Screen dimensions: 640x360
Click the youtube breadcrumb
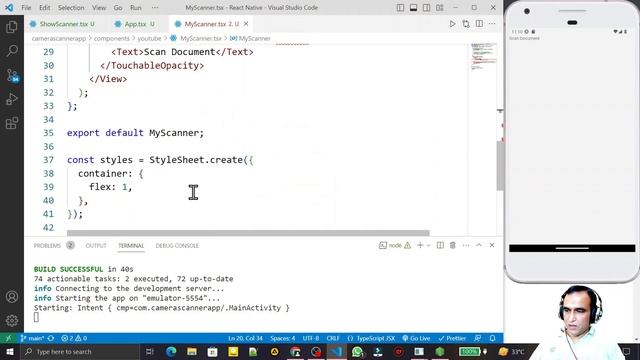coord(149,38)
